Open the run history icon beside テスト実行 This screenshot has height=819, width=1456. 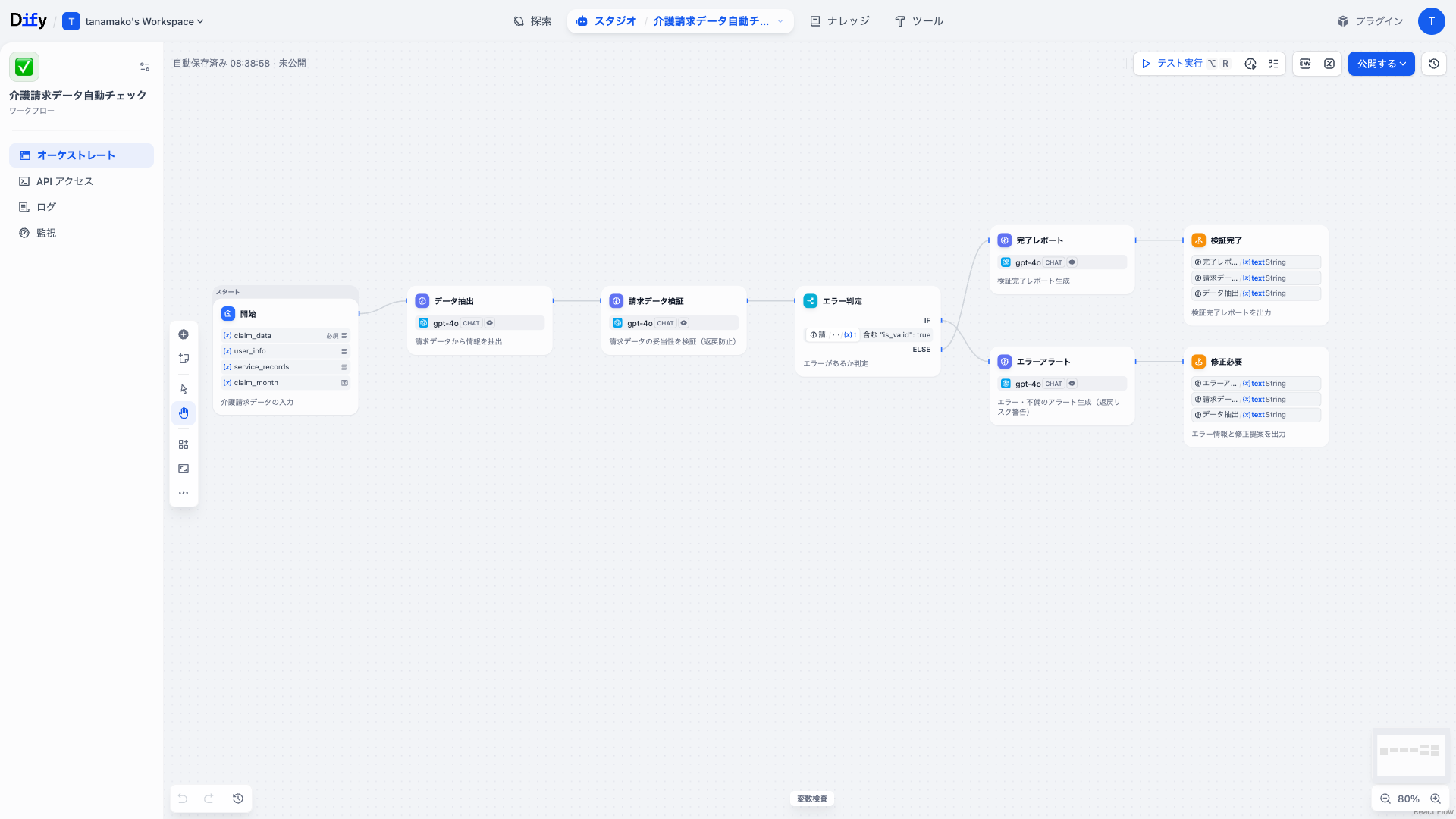(1250, 64)
